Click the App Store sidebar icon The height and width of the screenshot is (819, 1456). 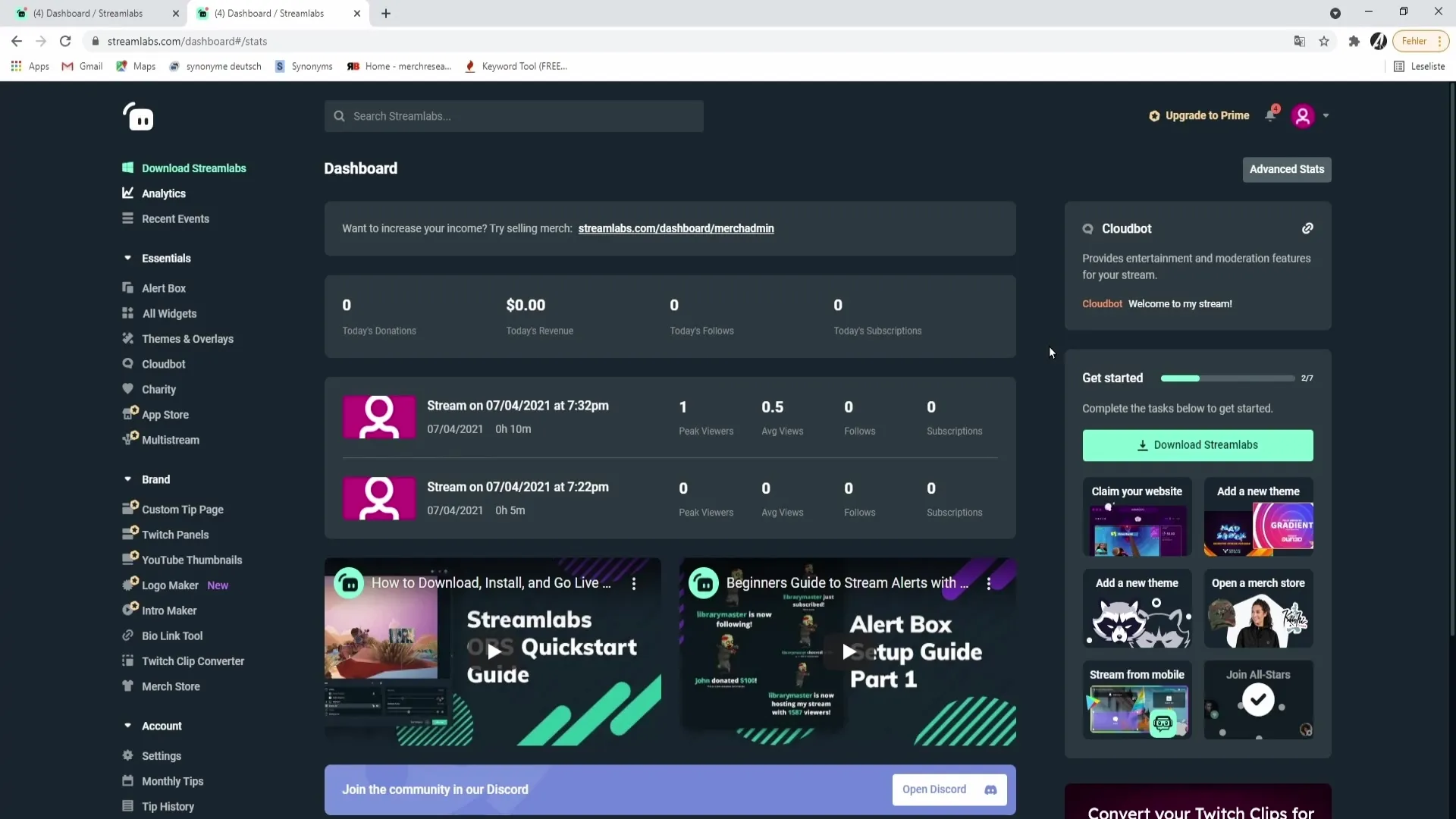click(x=130, y=413)
